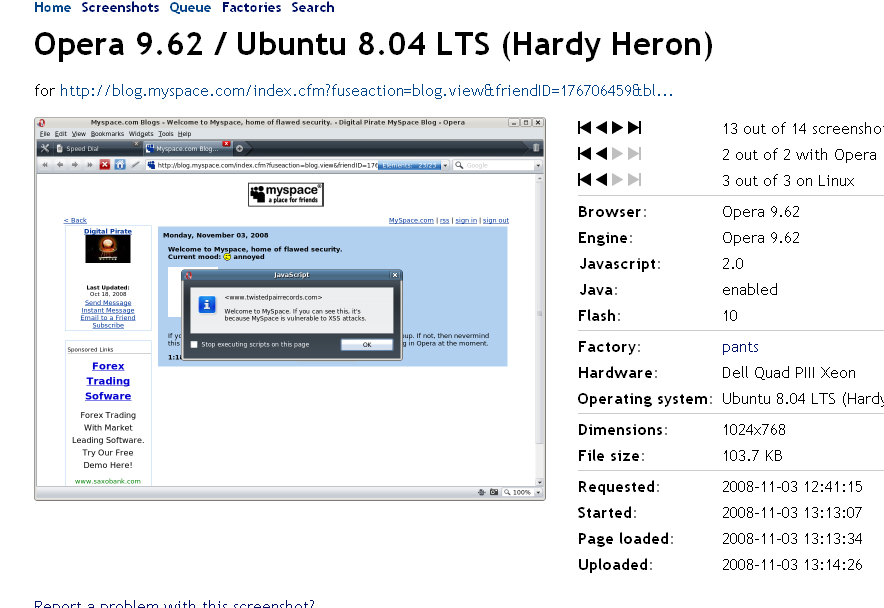The width and height of the screenshot is (884, 608).
Task: Show previous screenshot with Opera
Action: pyautogui.click(x=602, y=154)
